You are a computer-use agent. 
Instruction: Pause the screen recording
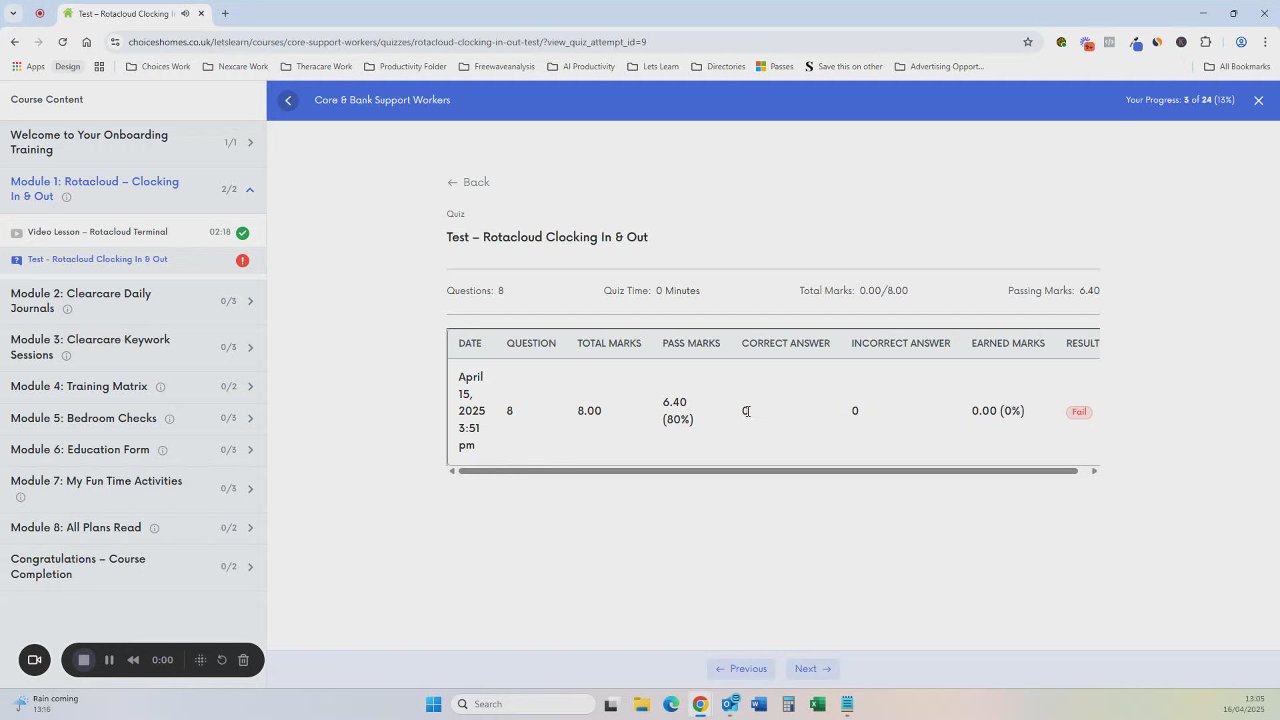tap(109, 660)
